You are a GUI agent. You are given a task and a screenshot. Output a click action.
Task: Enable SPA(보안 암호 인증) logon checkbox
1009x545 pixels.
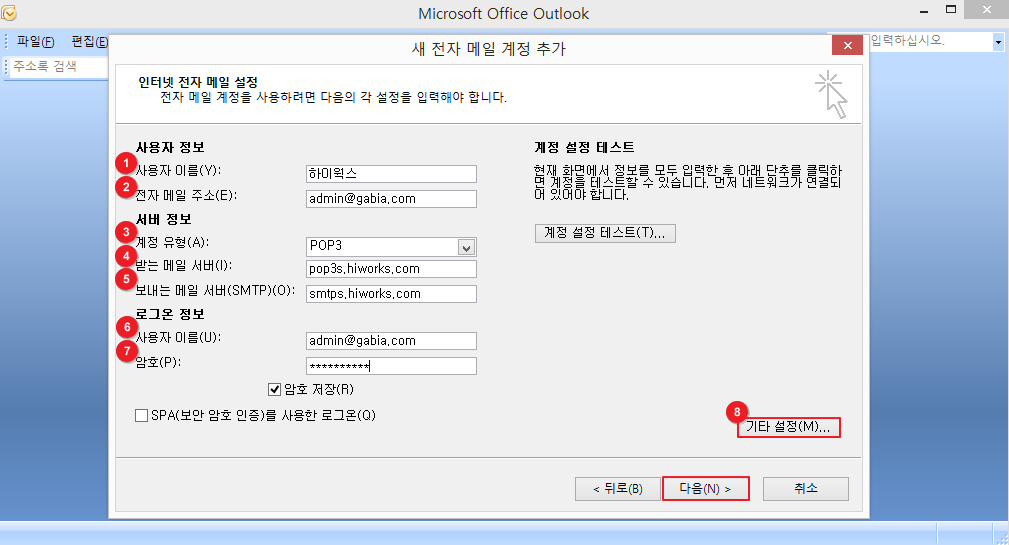(x=142, y=416)
